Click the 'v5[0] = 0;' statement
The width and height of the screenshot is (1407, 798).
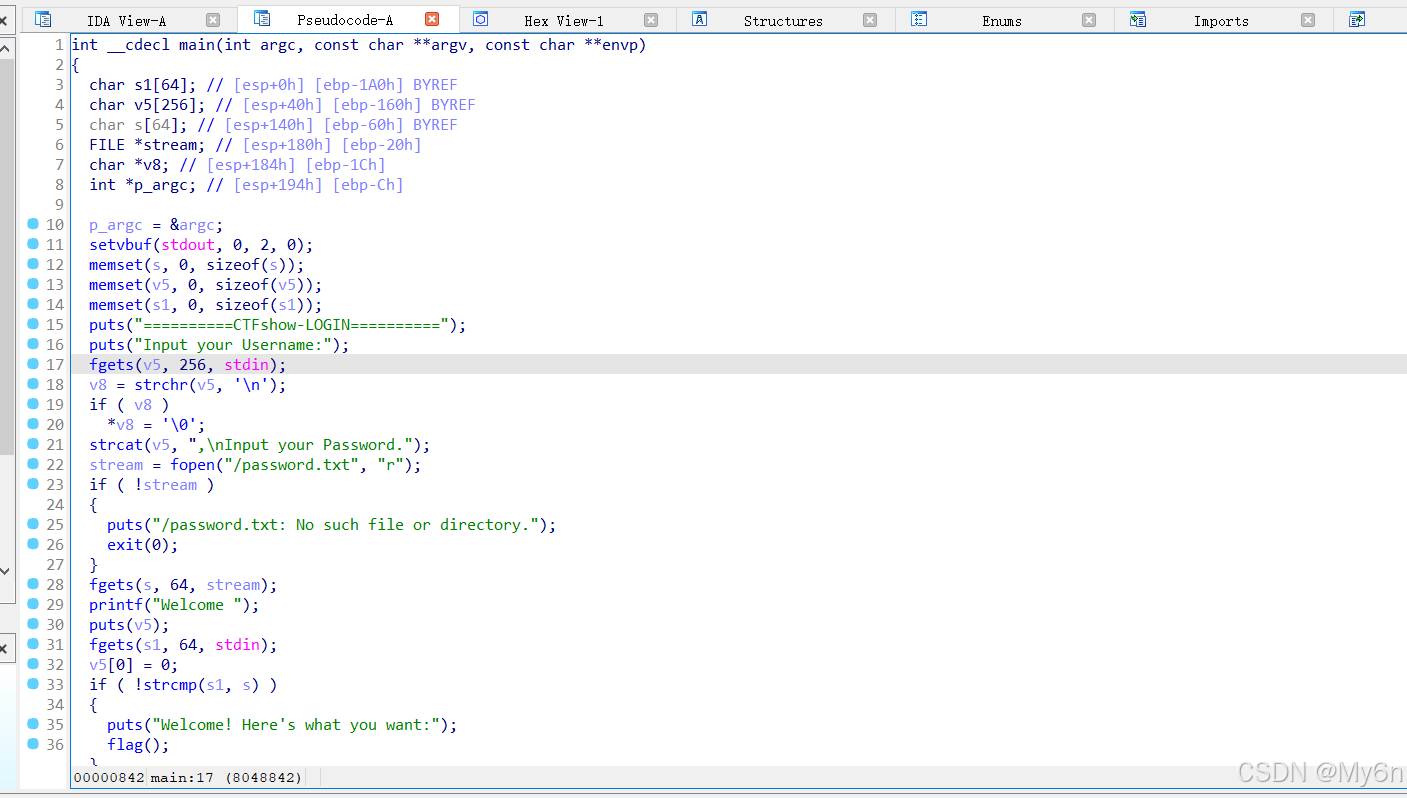134,665
